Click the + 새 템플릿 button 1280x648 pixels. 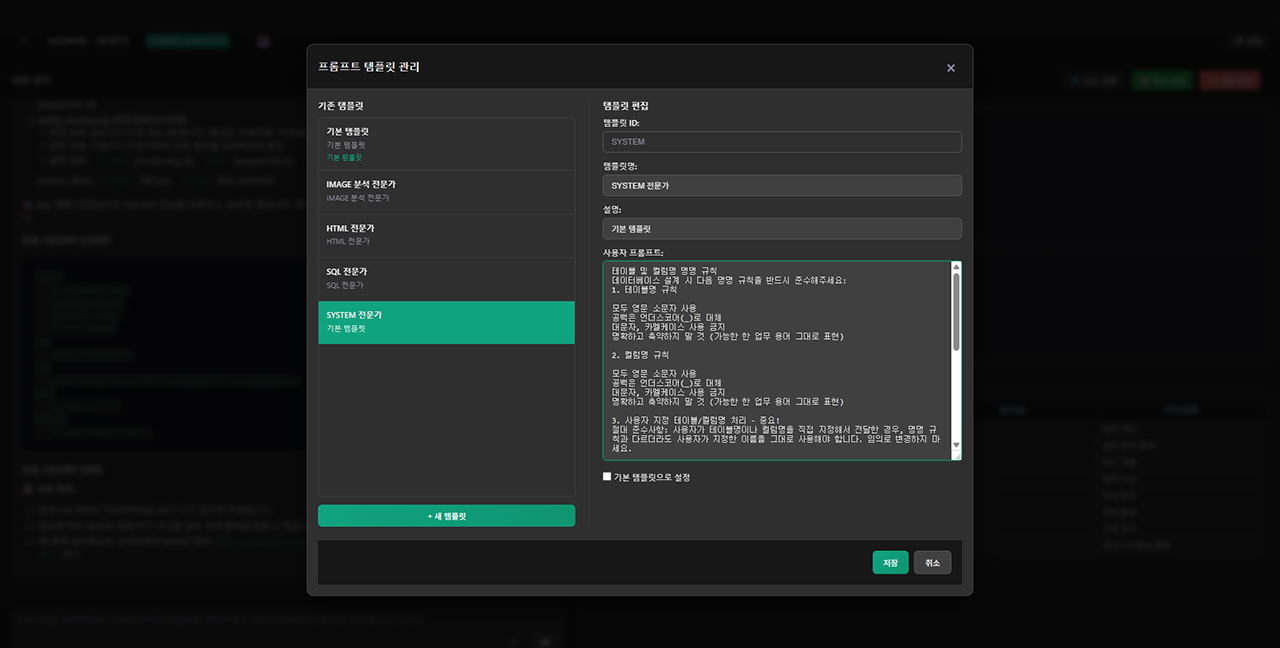(446, 516)
